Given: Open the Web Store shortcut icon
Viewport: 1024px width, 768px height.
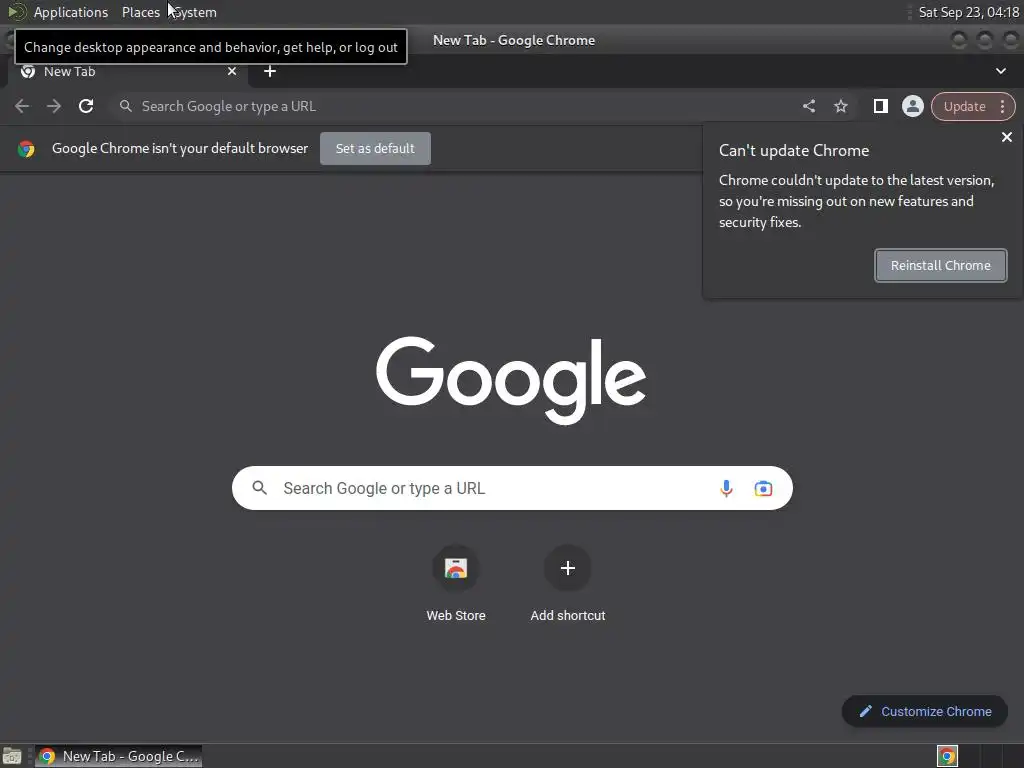Looking at the screenshot, I should click(x=456, y=568).
